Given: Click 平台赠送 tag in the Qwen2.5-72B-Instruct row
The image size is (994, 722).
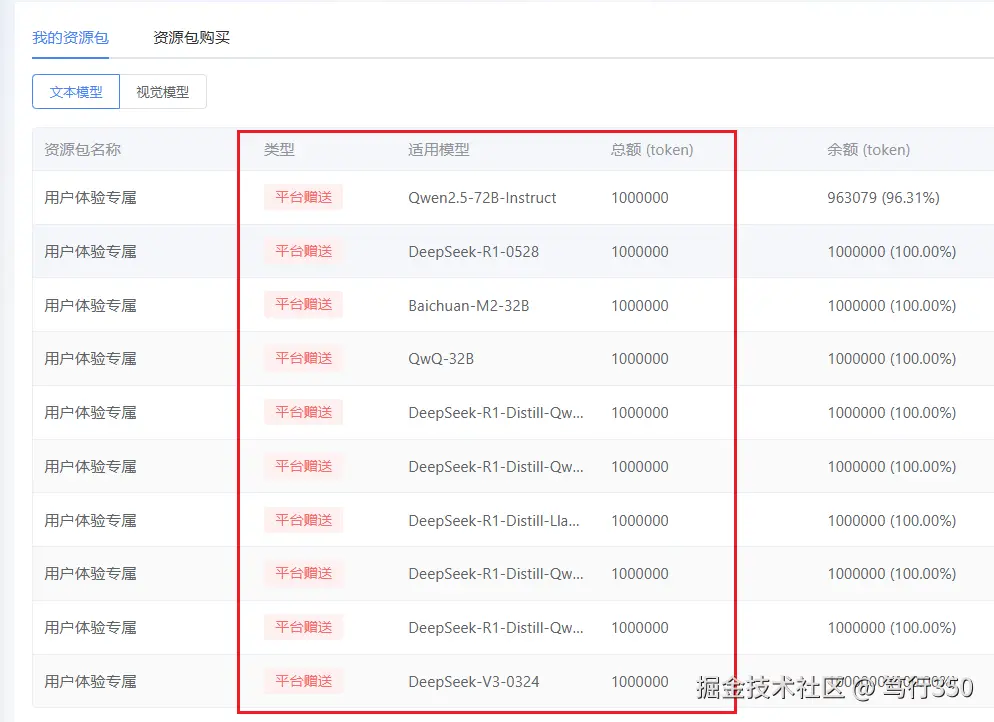Looking at the screenshot, I should point(304,197).
